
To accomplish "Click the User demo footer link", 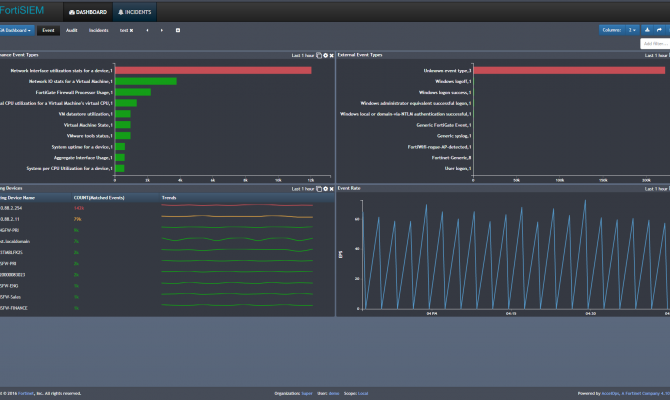I will 334,393.
